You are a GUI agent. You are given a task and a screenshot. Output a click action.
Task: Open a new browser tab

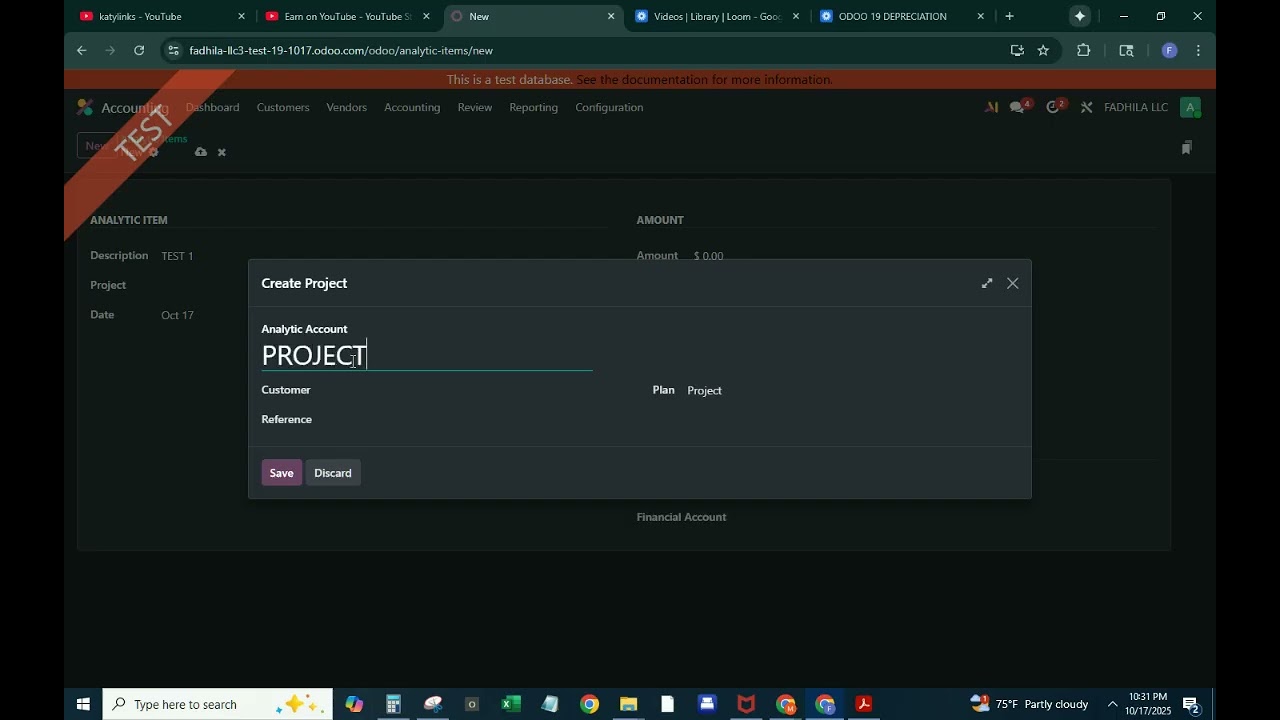click(x=1009, y=16)
